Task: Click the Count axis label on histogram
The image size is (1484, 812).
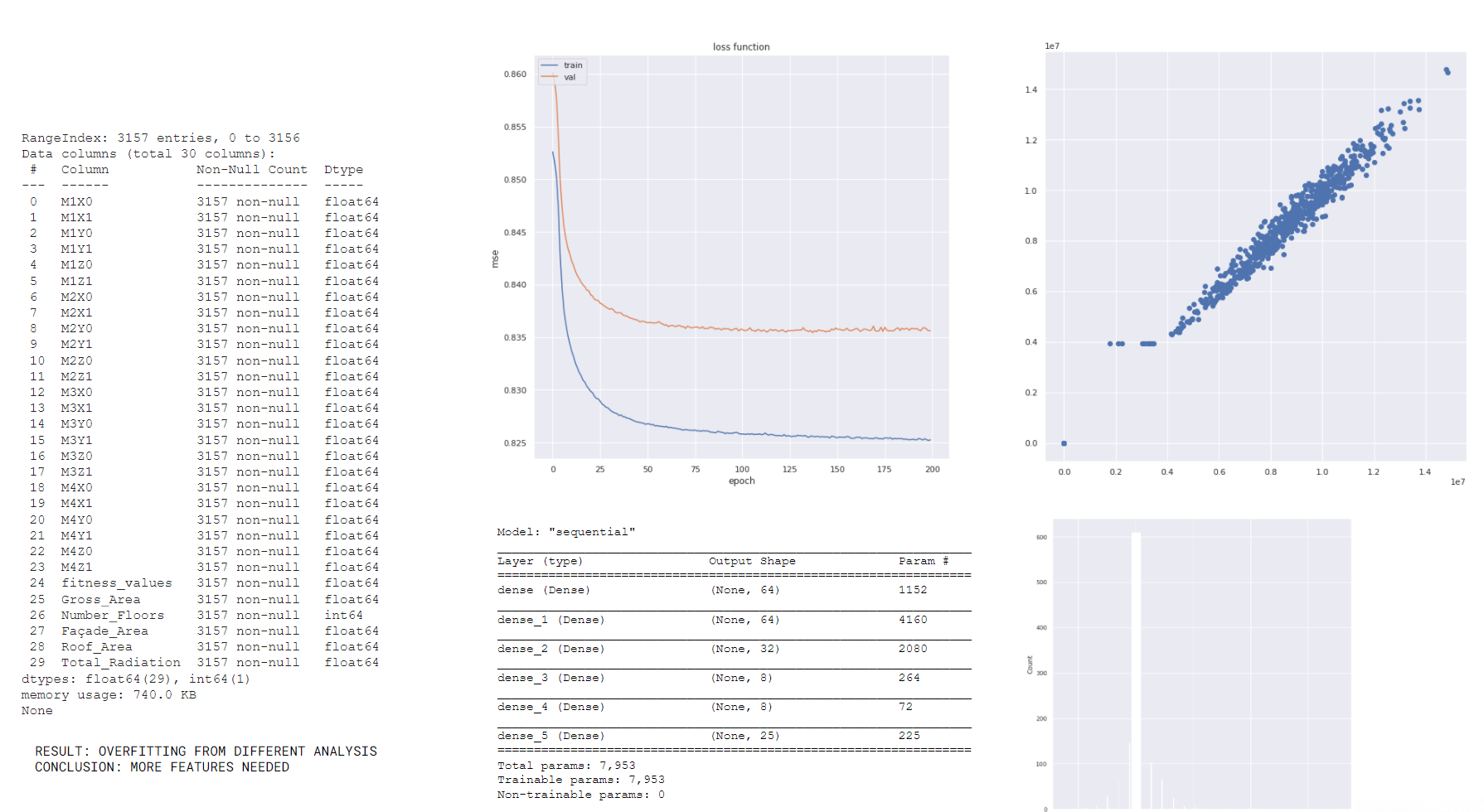Action: coord(1031,665)
